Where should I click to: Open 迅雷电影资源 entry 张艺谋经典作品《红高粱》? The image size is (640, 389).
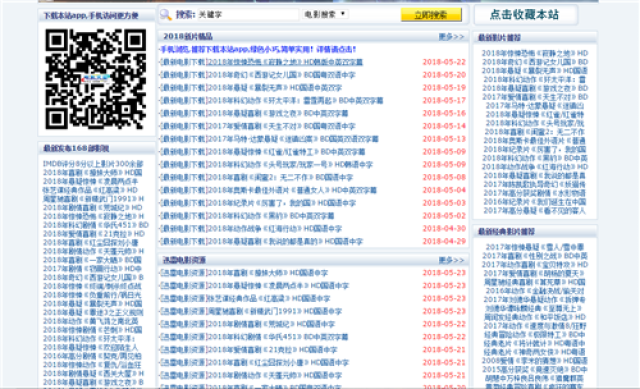click(x=269, y=298)
